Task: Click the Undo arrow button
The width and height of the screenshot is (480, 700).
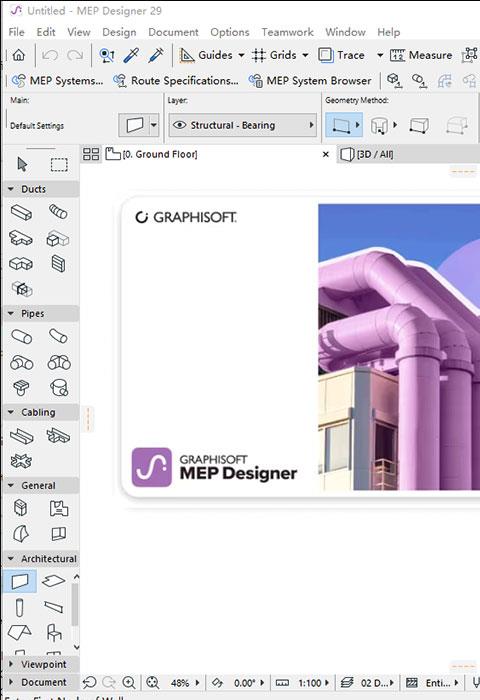Action: click(50, 55)
